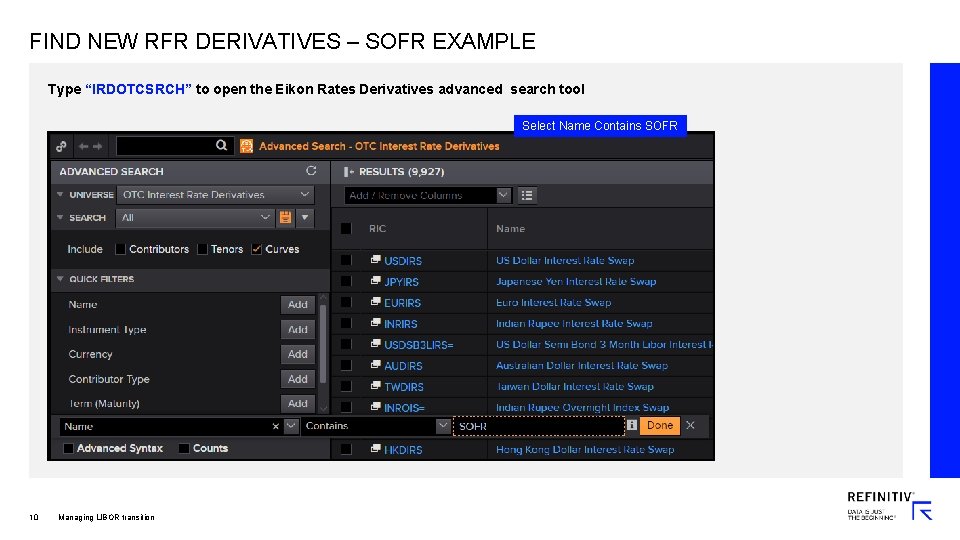Image resolution: width=960 pixels, height=540 pixels.
Task: Click the magnifier search icon
Action: tap(222, 145)
